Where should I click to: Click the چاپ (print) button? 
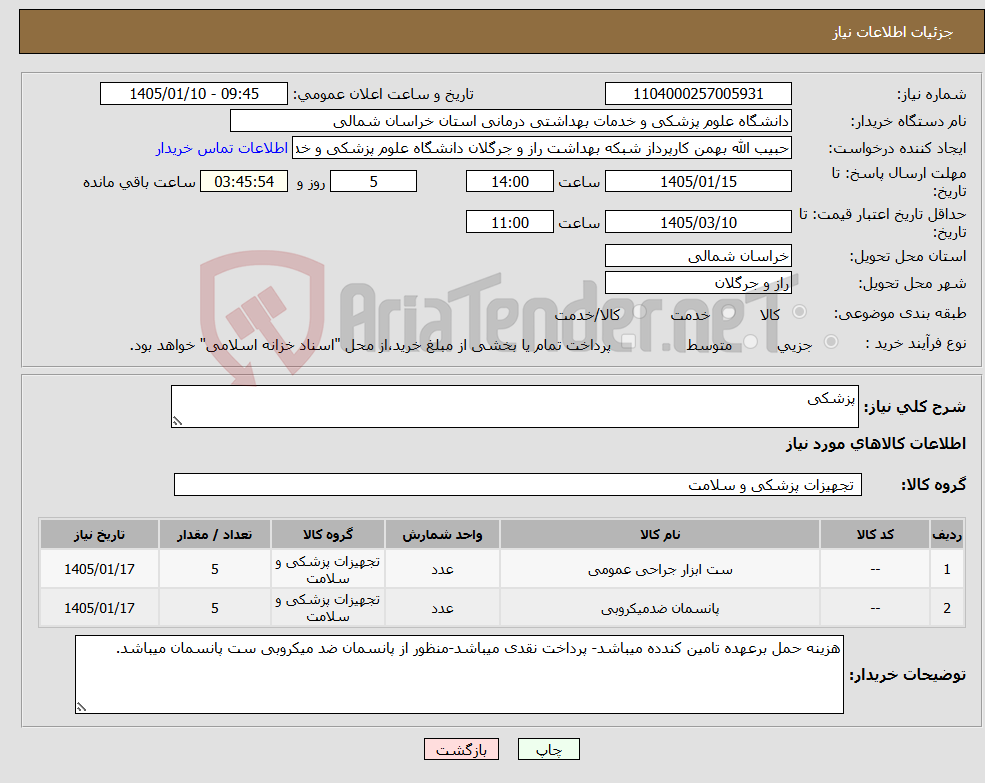click(x=548, y=749)
